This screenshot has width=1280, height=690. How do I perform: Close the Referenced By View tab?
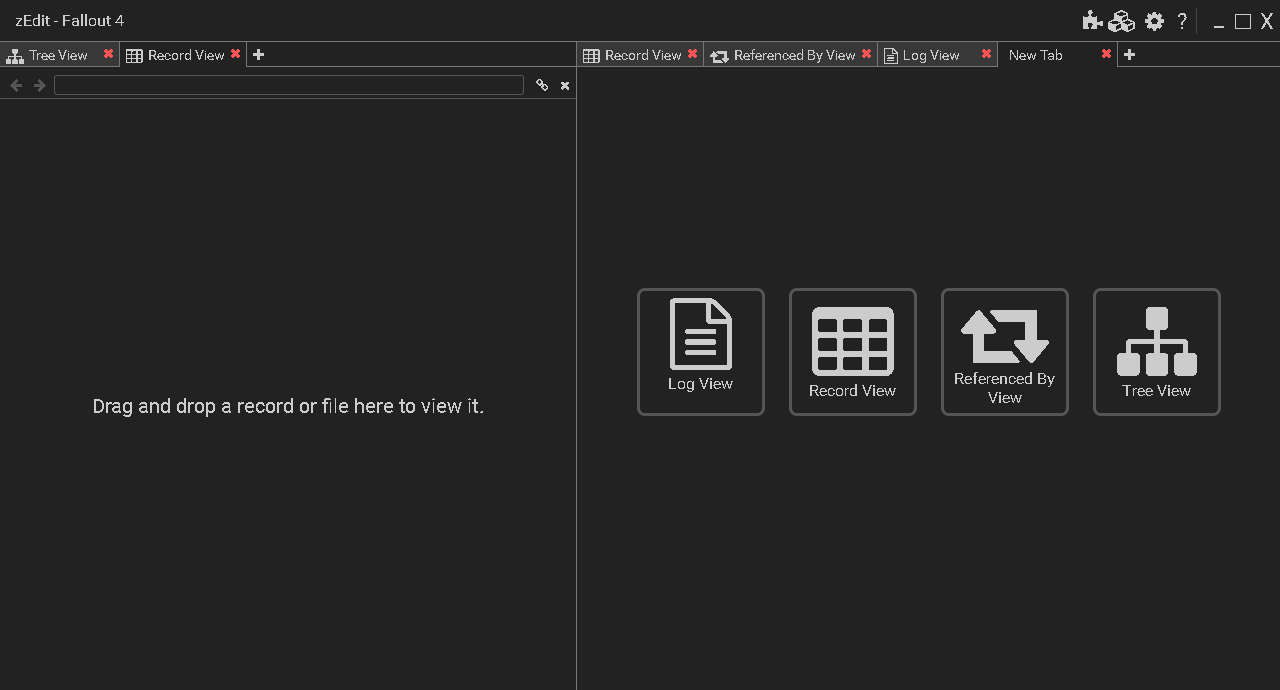coord(866,54)
